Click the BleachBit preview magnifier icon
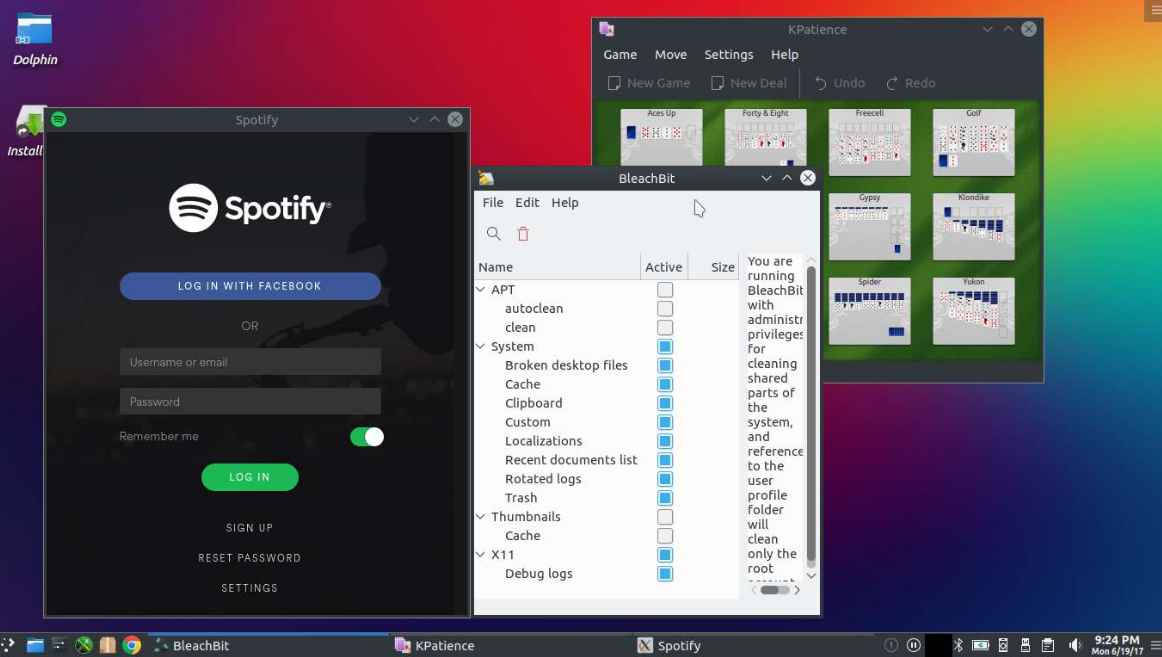Image resolution: width=1162 pixels, height=657 pixels. [493, 234]
